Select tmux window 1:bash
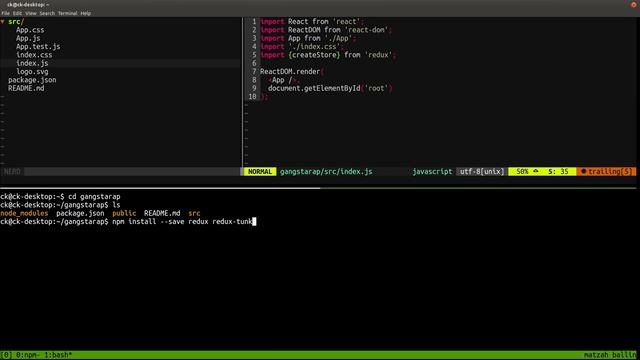Viewport: 640px width, 360px height. [x=58, y=355]
